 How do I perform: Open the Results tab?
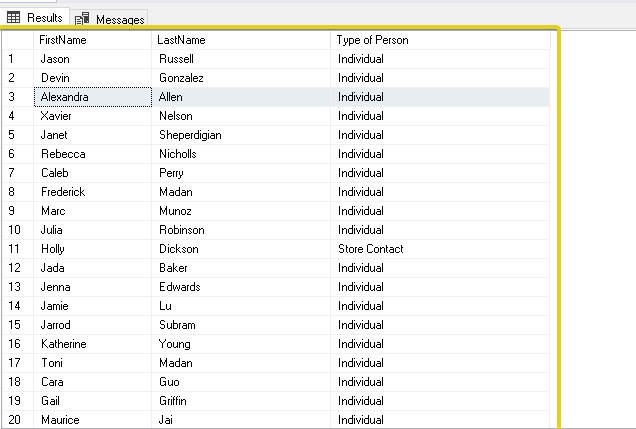(35, 18)
